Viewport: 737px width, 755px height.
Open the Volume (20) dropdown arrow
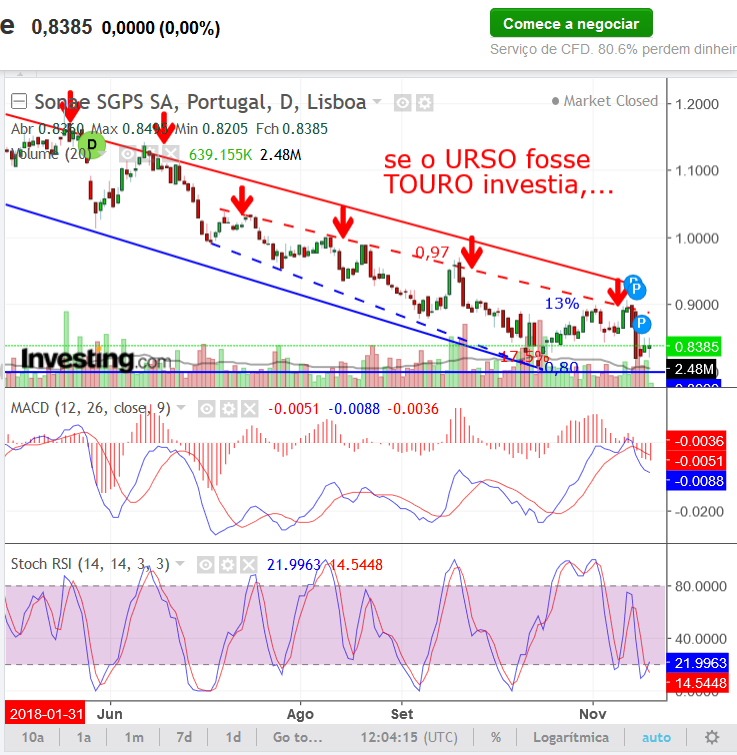(x=102, y=154)
